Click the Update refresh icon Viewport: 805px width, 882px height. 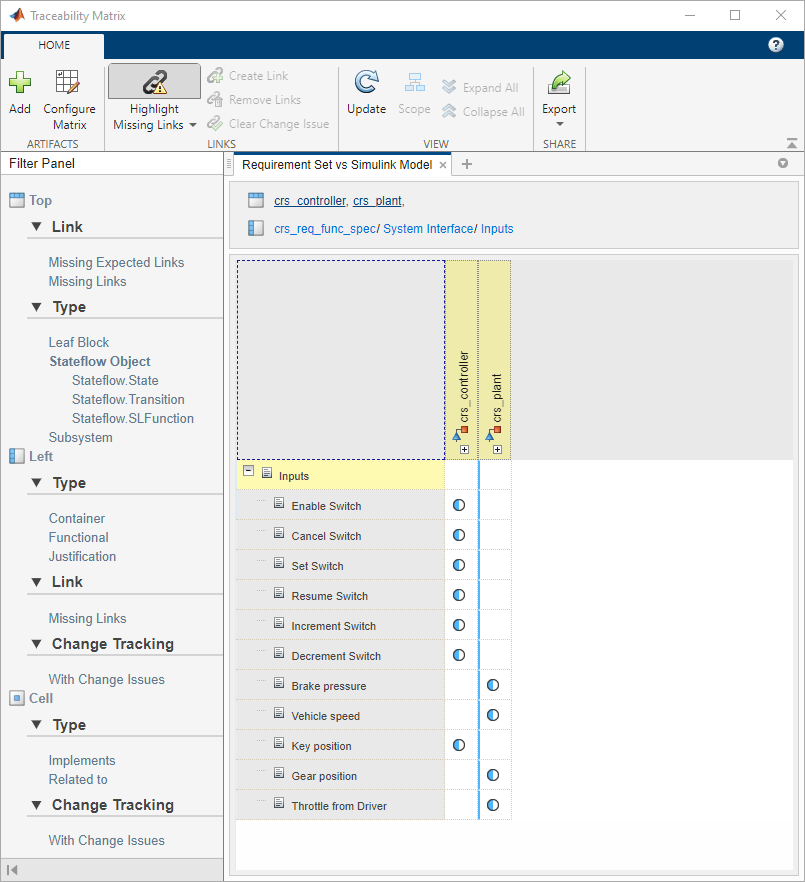pyautogui.click(x=366, y=82)
